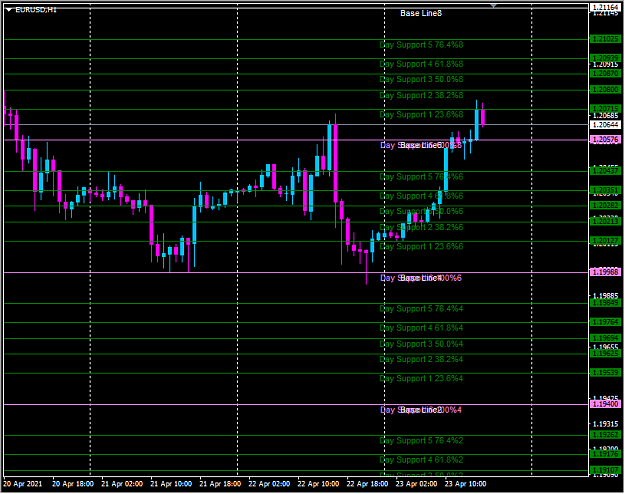Click the Day Support 1 23.6%6 label
This screenshot has width=625, height=494.
(x=421, y=247)
